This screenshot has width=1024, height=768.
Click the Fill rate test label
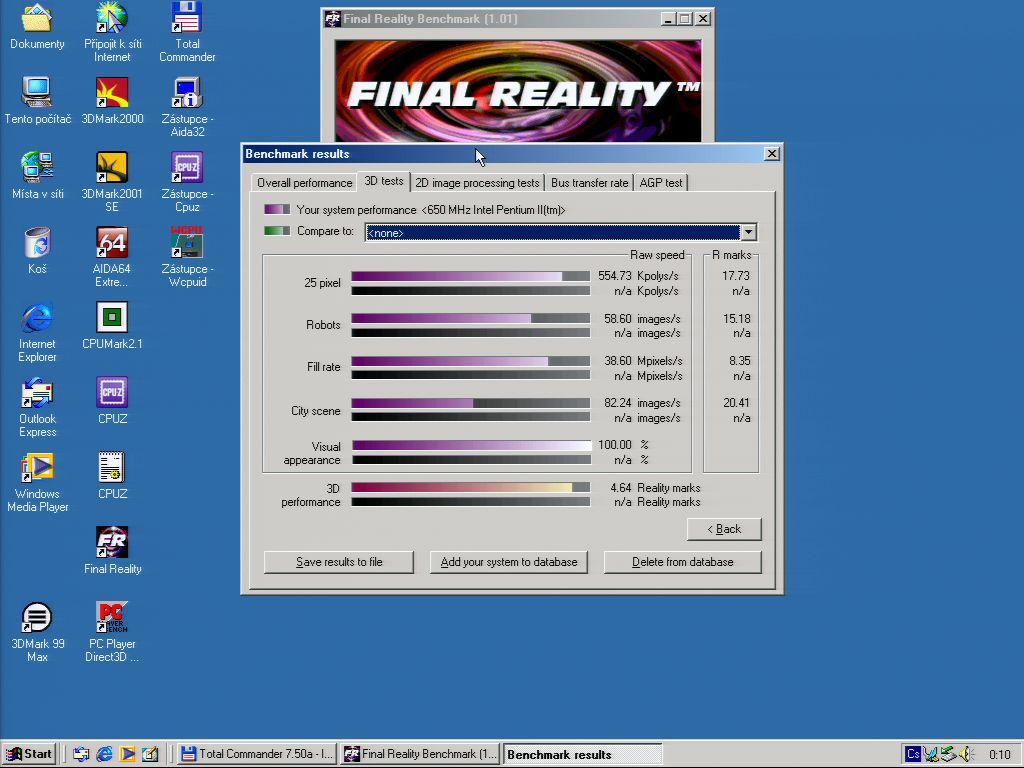tap(324, 366)
